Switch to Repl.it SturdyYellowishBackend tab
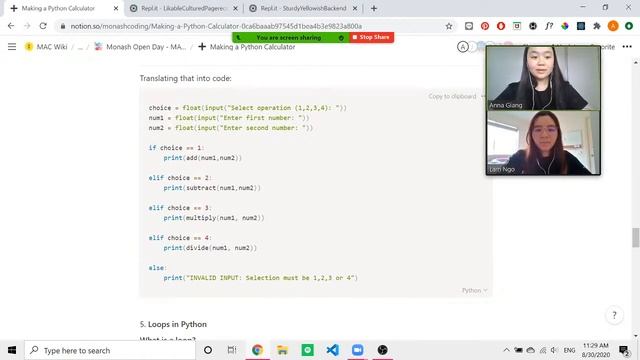 [x=303, y=8]
